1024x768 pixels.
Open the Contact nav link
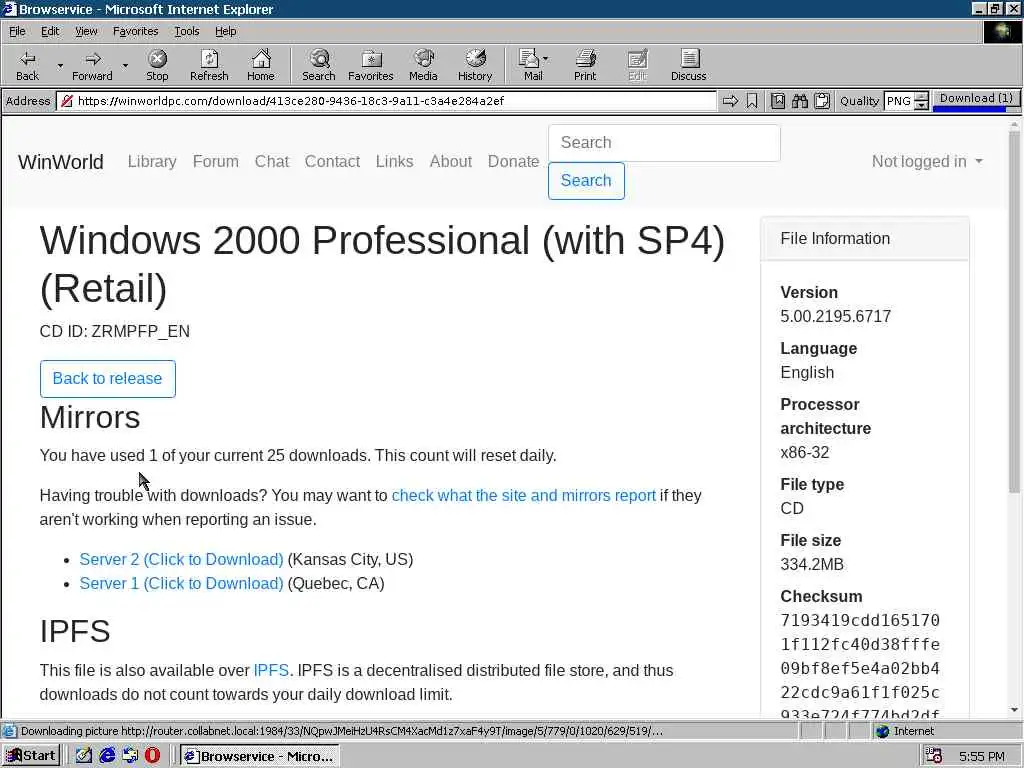(x=332, y=161)
